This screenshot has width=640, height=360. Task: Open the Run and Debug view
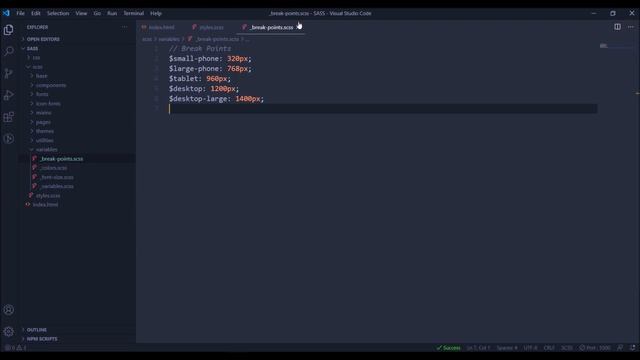[x=9, y=96]
